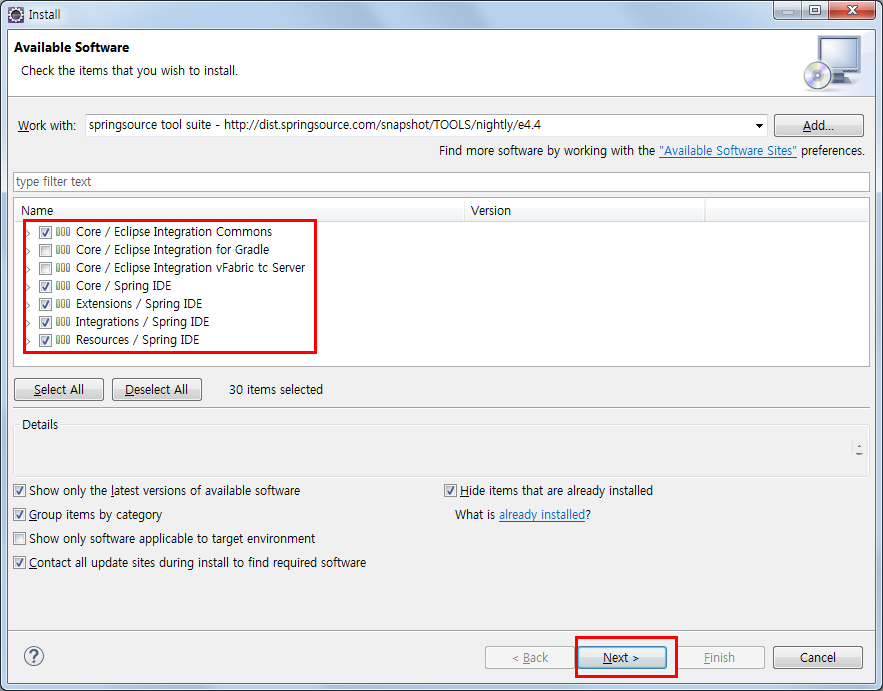Expand Eclipse Integration vFabric tc Server node

28,269
